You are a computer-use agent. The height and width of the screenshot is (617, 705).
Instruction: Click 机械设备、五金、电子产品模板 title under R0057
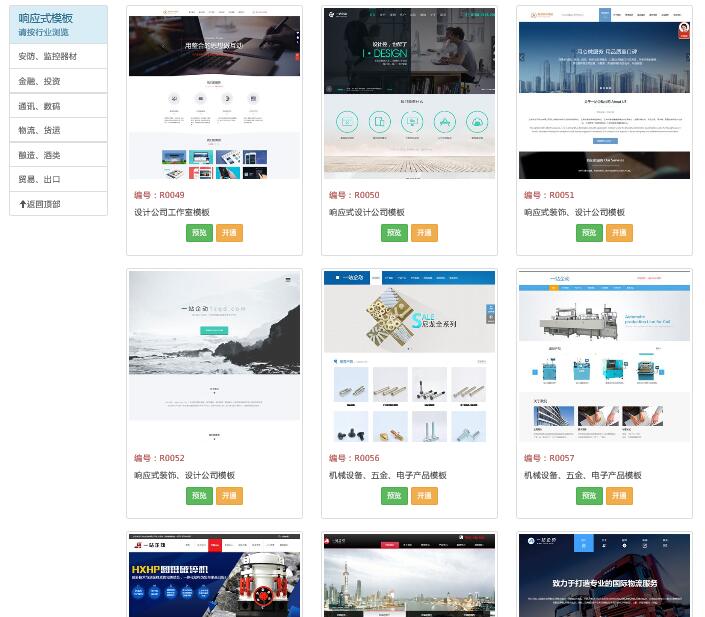click(583, 475)
